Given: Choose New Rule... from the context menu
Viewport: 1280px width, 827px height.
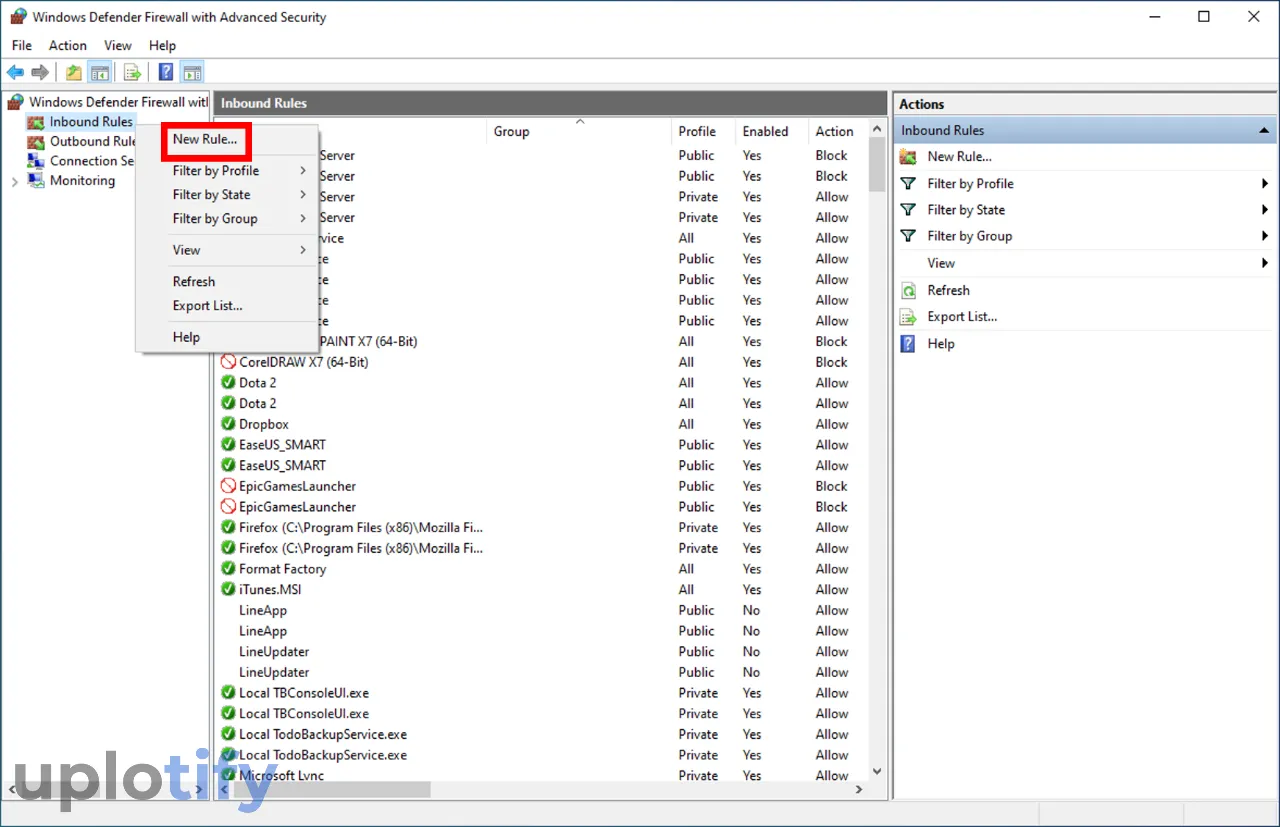Looking at the screenshot, I should [204, 140].
